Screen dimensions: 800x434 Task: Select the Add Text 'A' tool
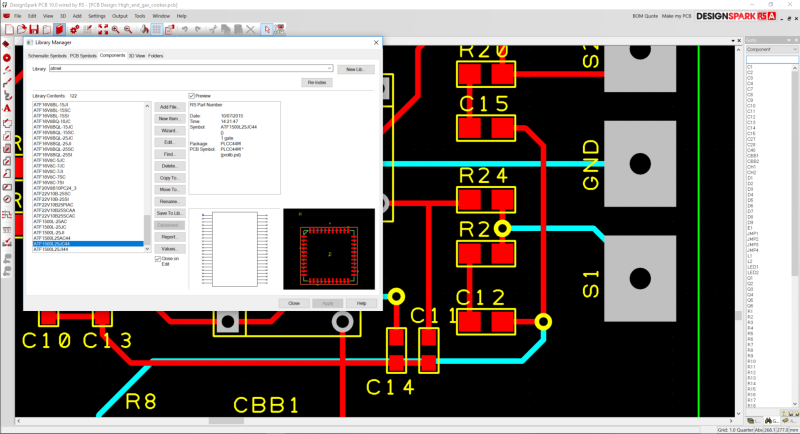tap(7, 108)
